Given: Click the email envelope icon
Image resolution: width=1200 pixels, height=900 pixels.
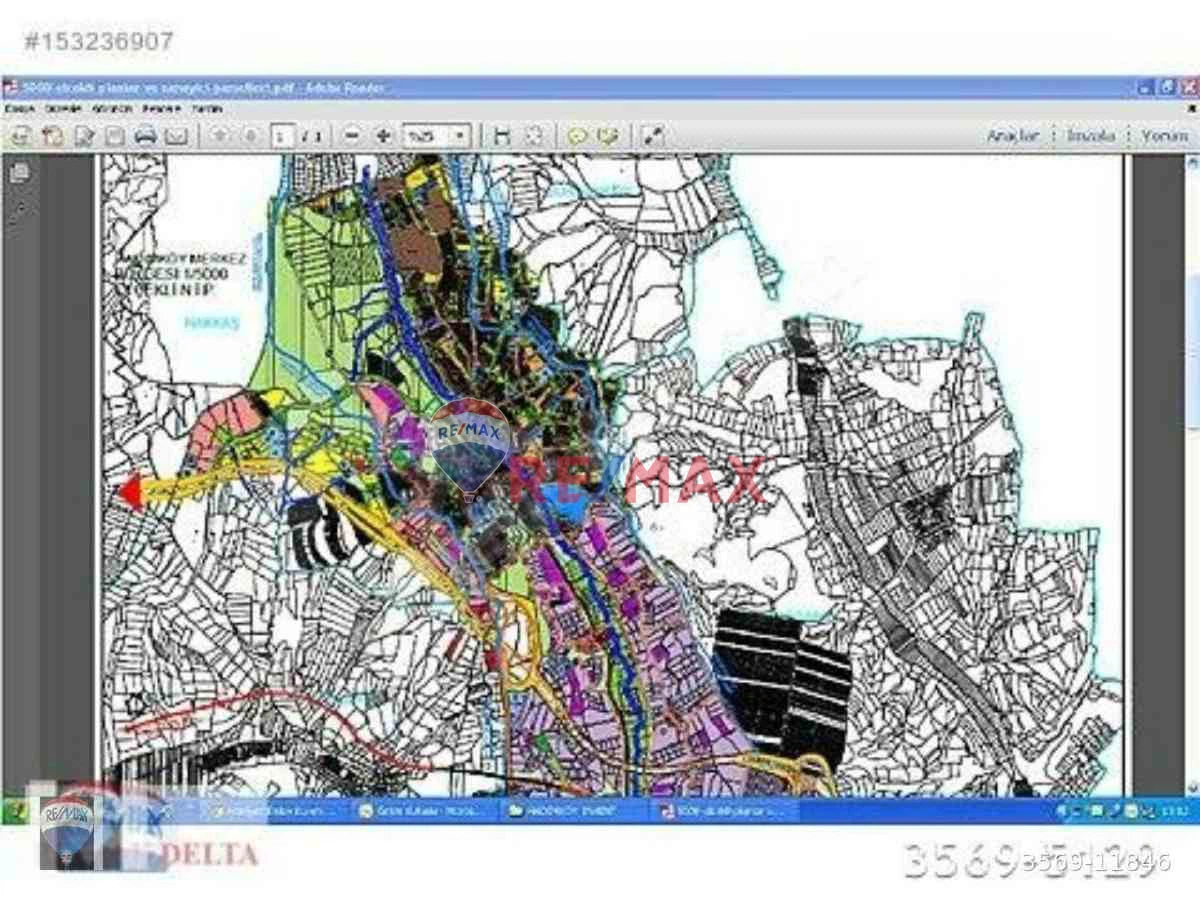Looking at the screenshot, I should tap(176, 136).
